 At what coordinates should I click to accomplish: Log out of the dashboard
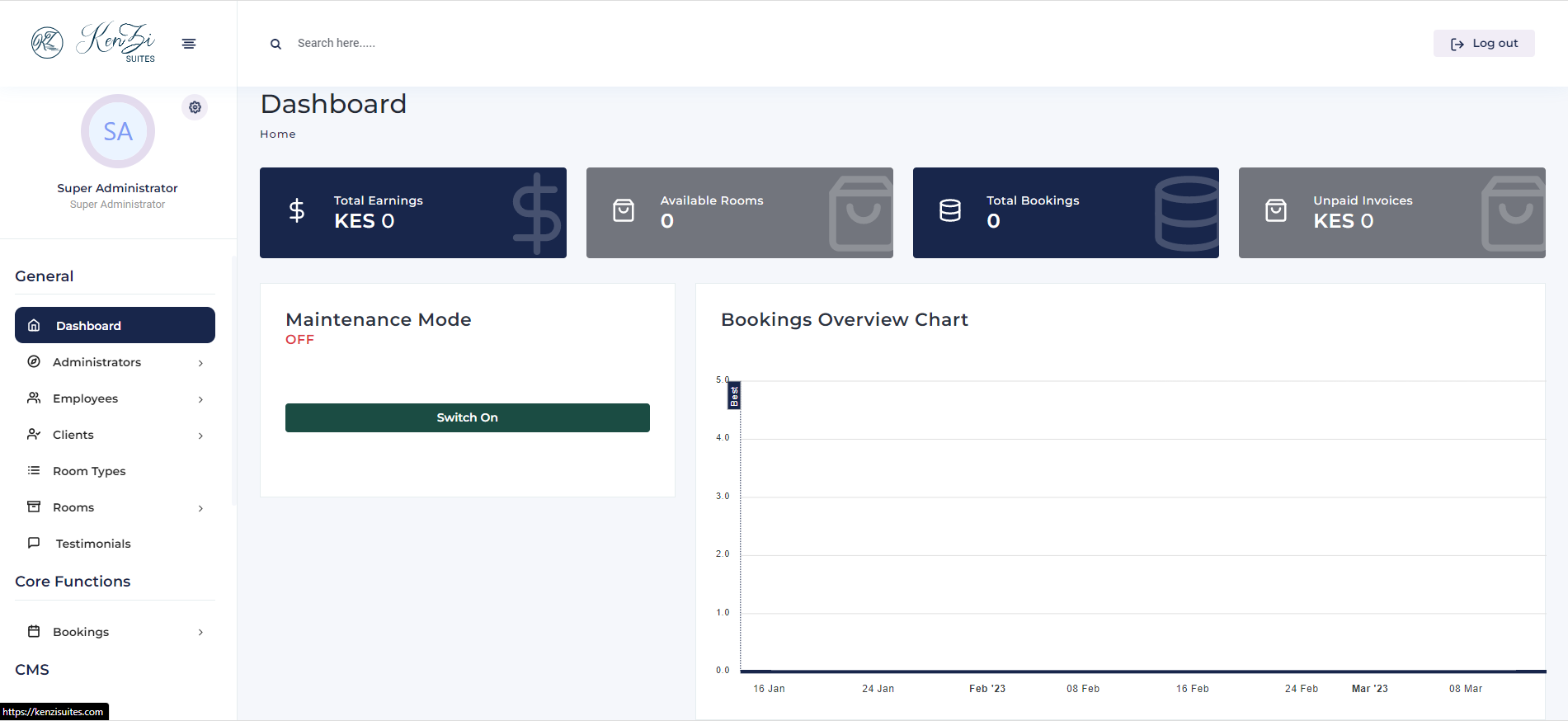tap(1484, 44)
